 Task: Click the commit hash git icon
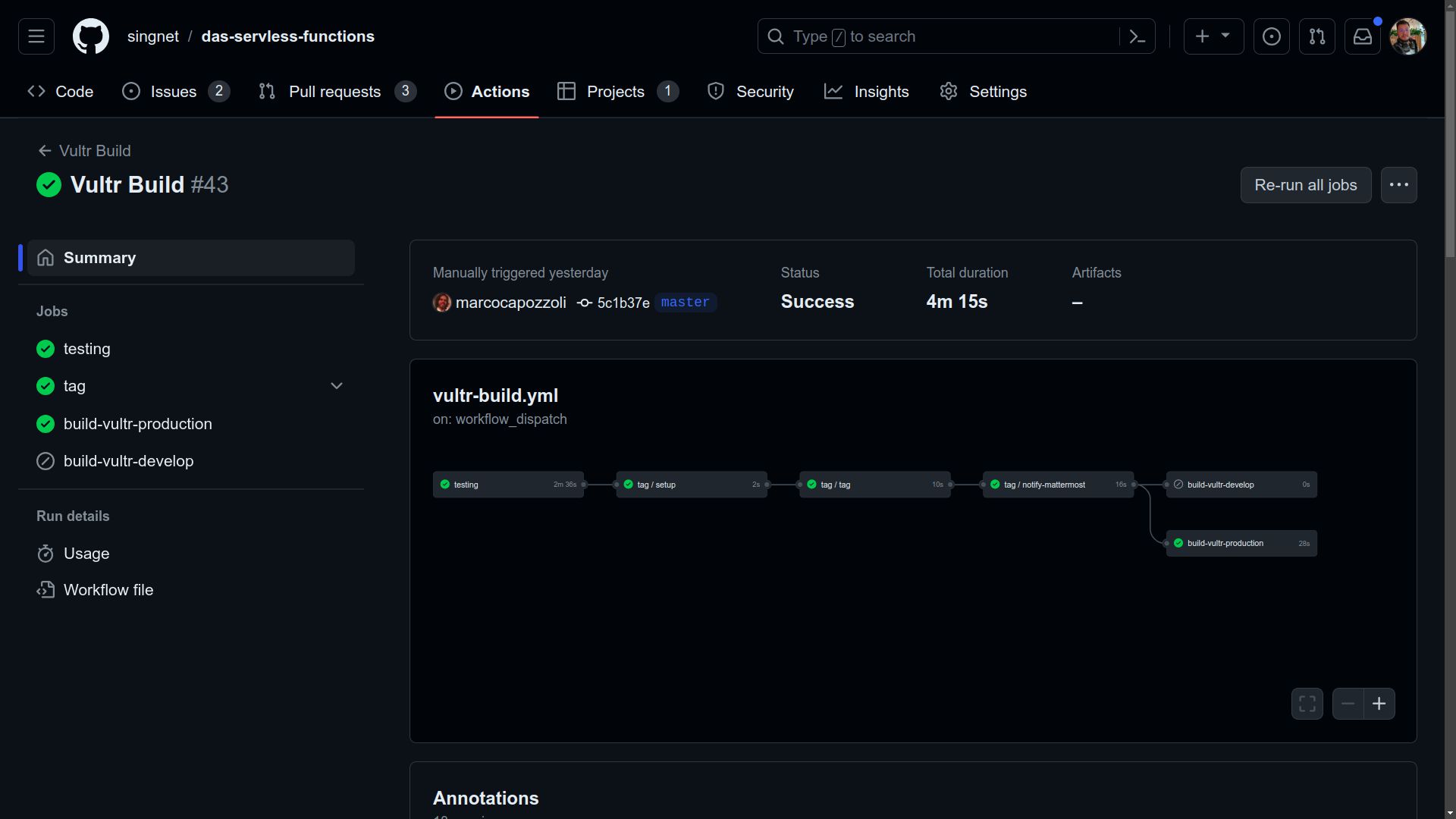(x=584, y=303)
